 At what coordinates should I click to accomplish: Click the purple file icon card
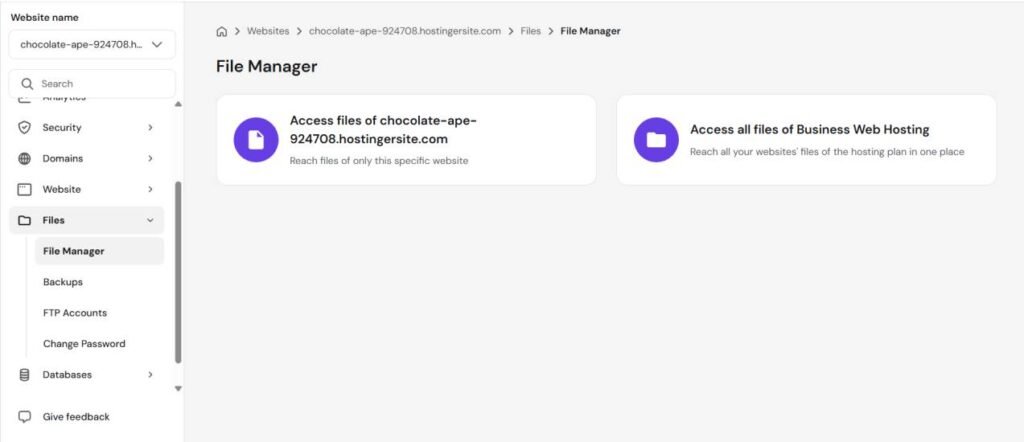tap(256, 139)
